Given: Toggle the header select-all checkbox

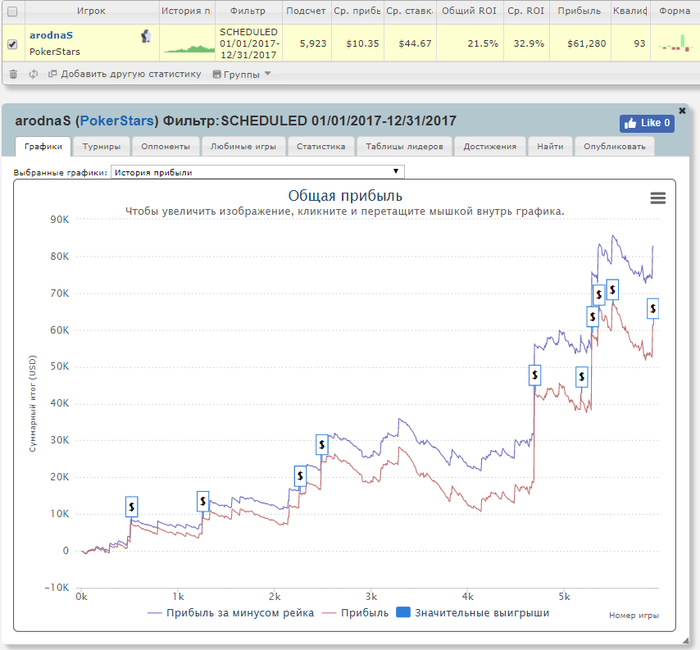Looking at the screenshot, I should tap(12, 12).
